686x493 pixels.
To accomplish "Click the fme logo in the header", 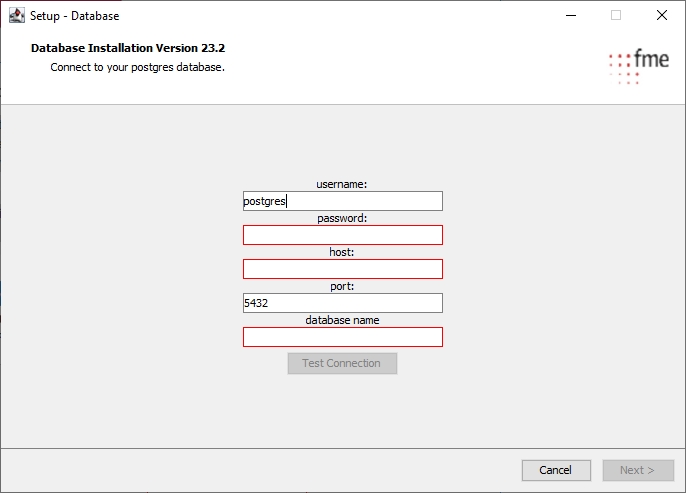I will 638,64.
